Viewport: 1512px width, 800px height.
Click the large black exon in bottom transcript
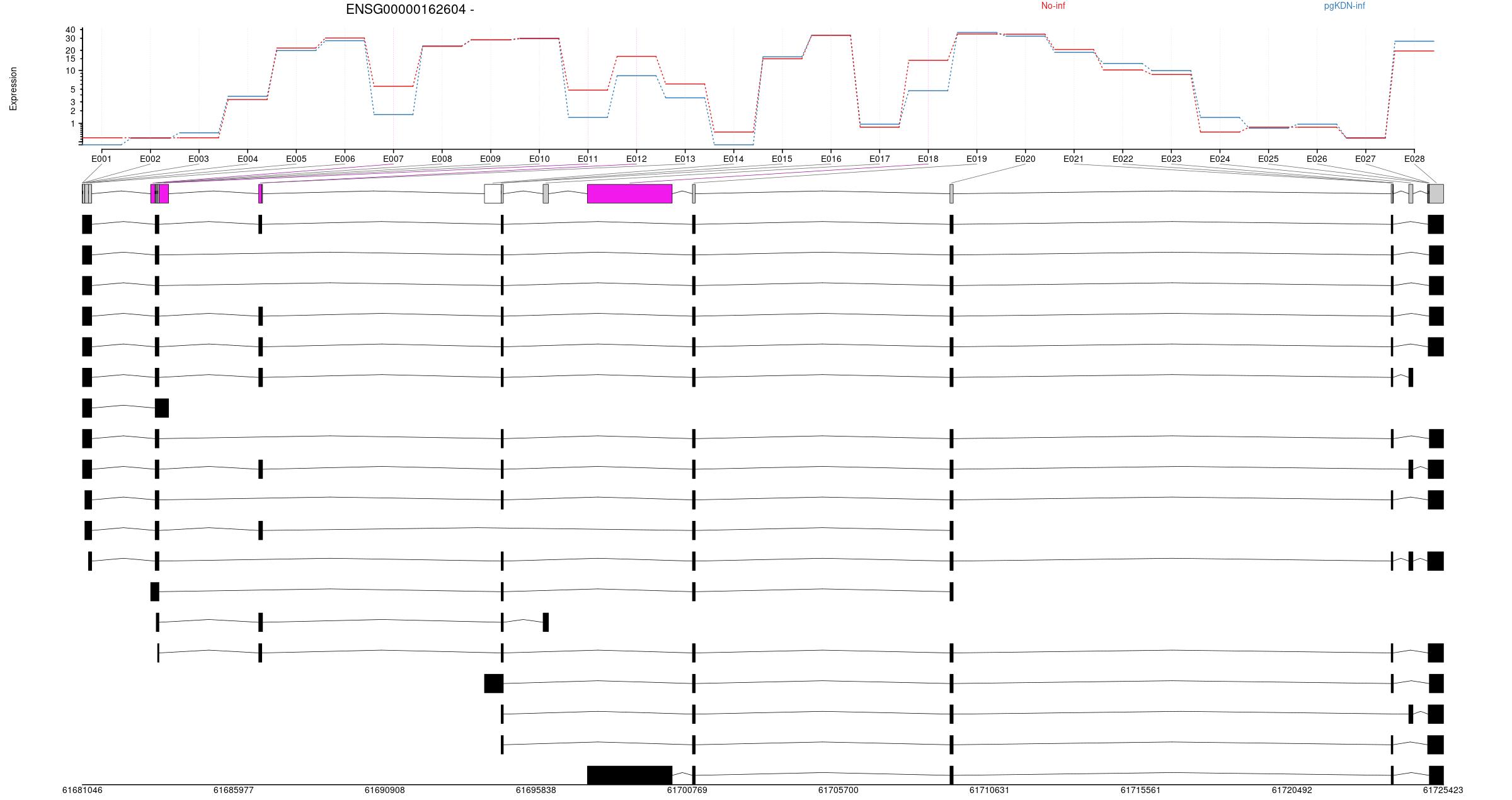(x=629, y=775)
